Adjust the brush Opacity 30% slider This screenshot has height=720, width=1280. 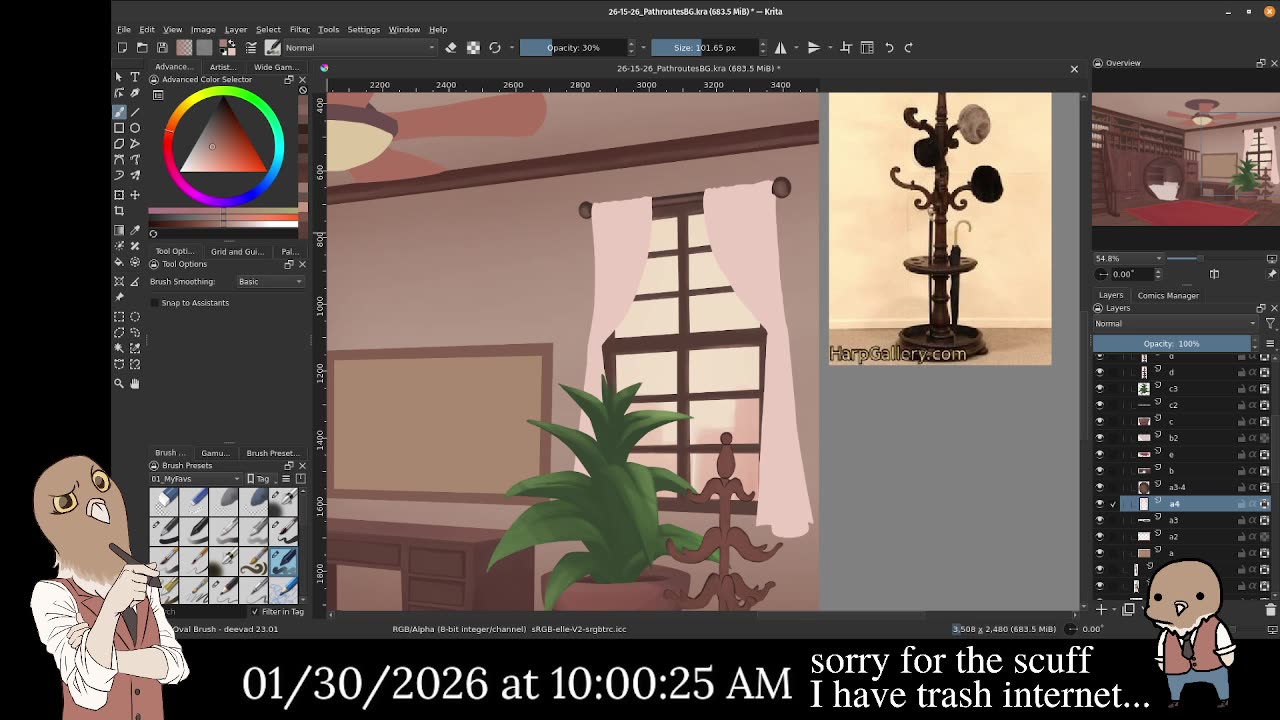click(574, 47)
